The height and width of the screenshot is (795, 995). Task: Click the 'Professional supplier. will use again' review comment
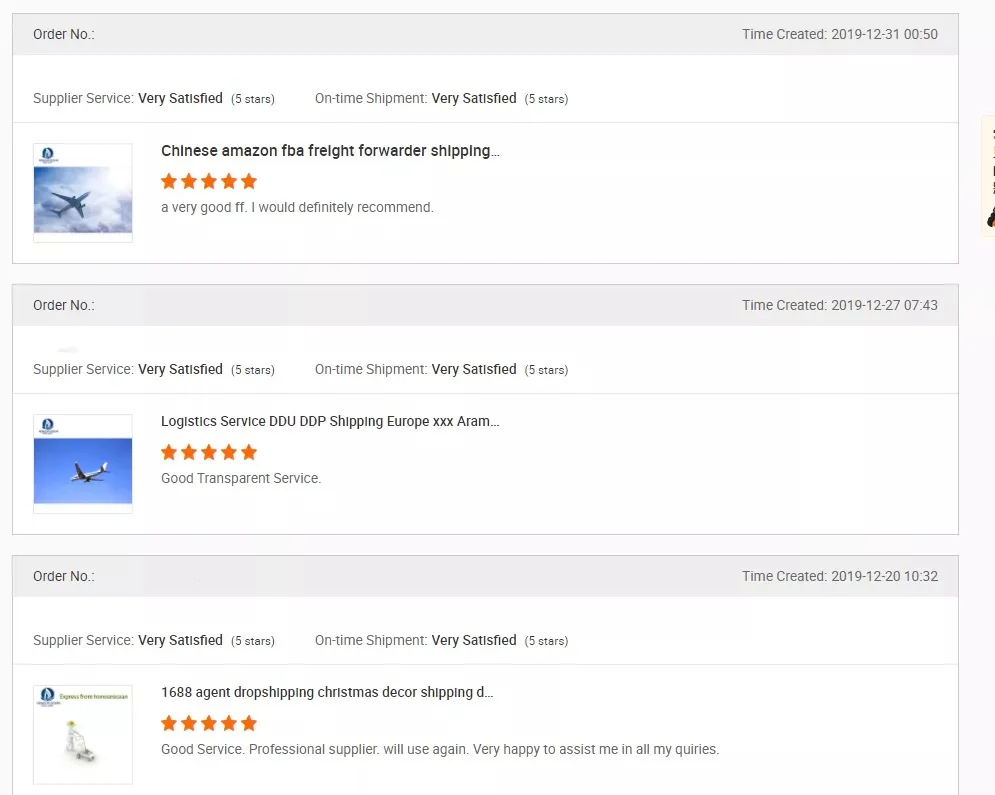[440, 749]
